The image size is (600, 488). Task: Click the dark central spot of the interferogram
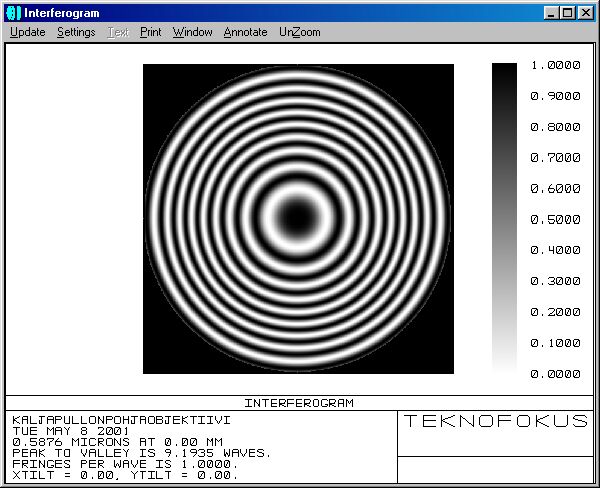pyautogui.click(x=298, y=214)
